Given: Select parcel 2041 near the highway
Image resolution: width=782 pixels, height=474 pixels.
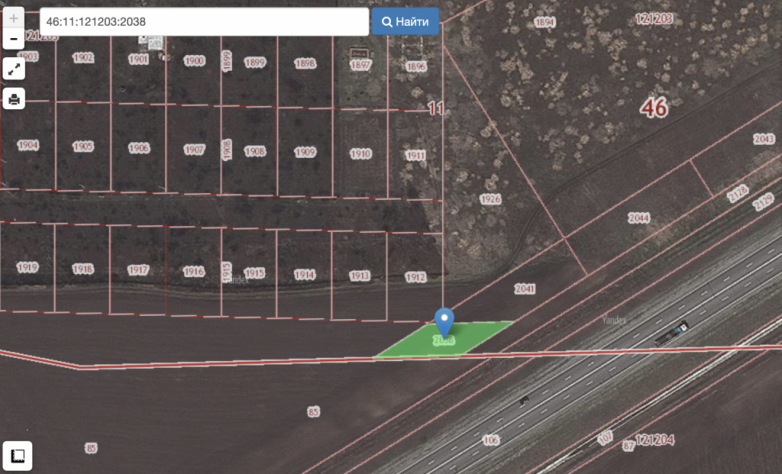Looking at the screenshot, I should pos(525,288).
